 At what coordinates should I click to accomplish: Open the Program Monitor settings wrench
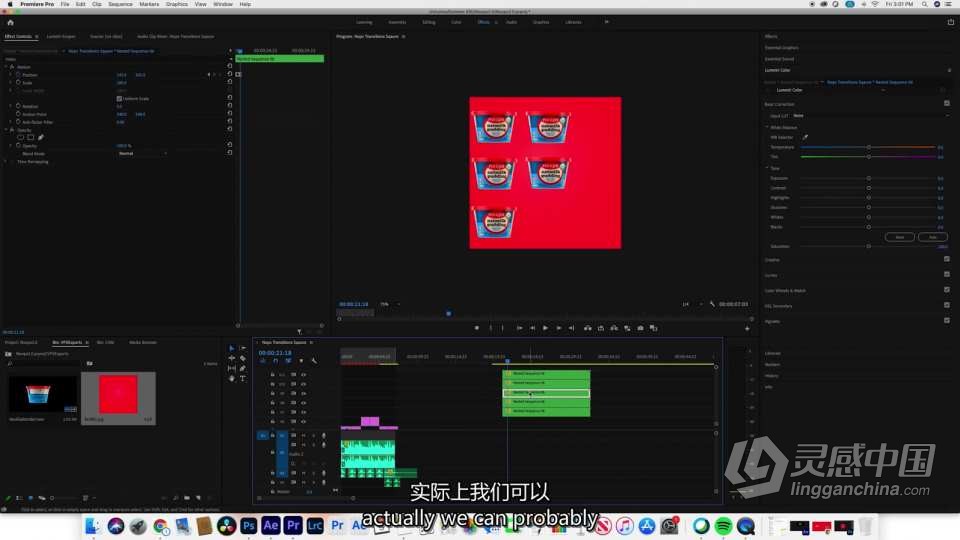[712, 304]
